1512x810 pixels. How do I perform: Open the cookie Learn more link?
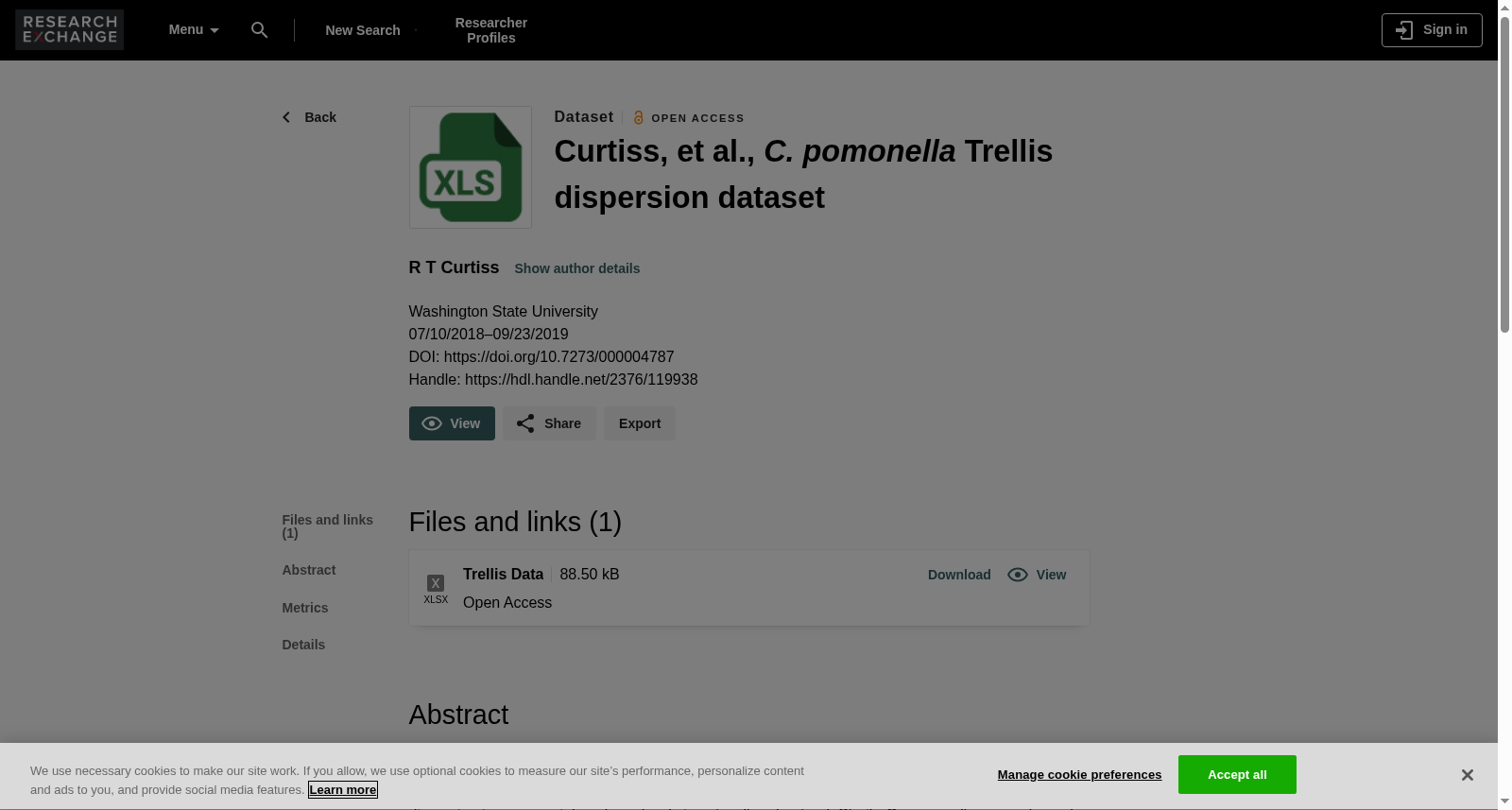(x=343, y=790)
